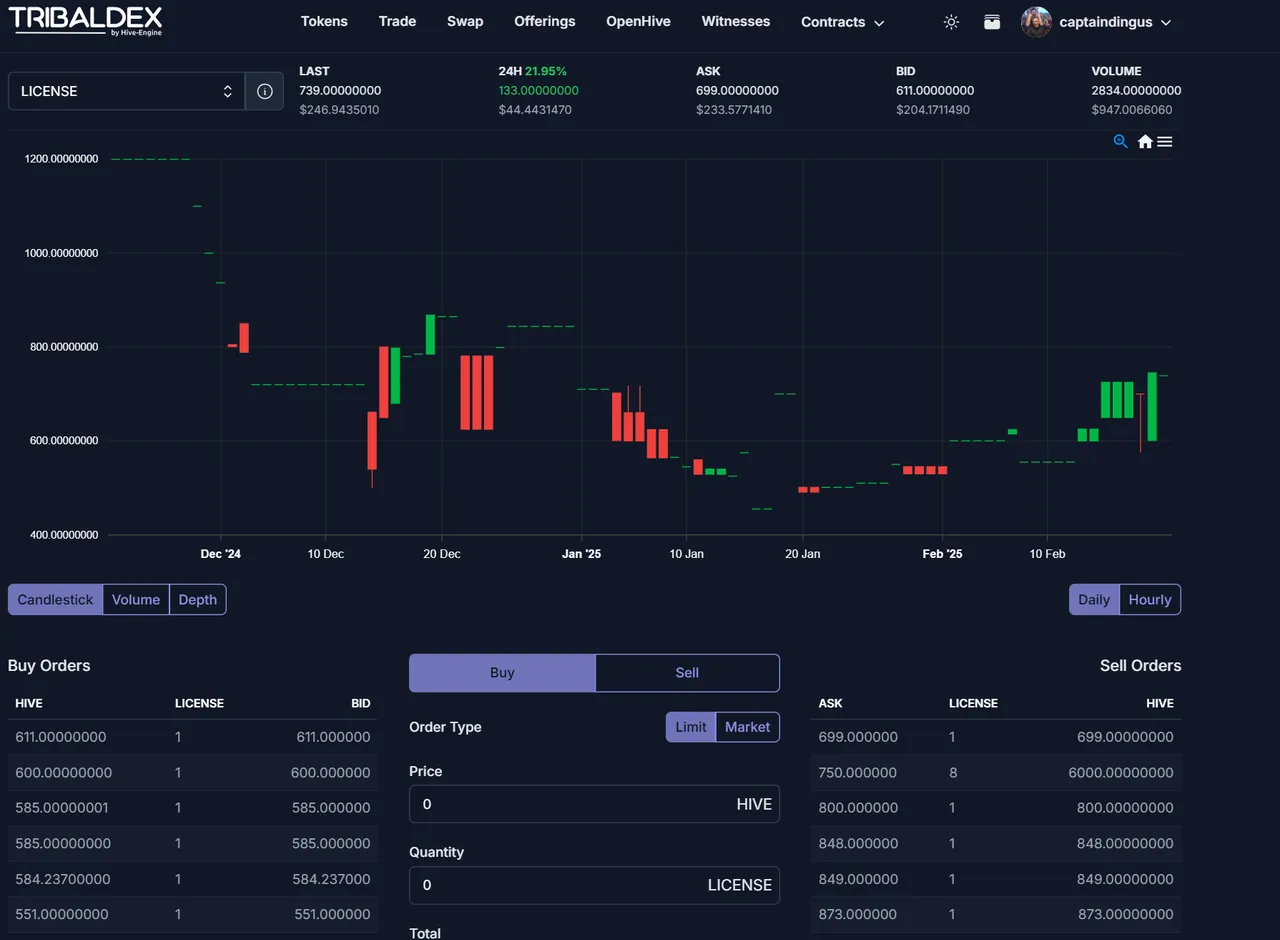
Task: Click sell order ask 800.000000
Action: 858,808
